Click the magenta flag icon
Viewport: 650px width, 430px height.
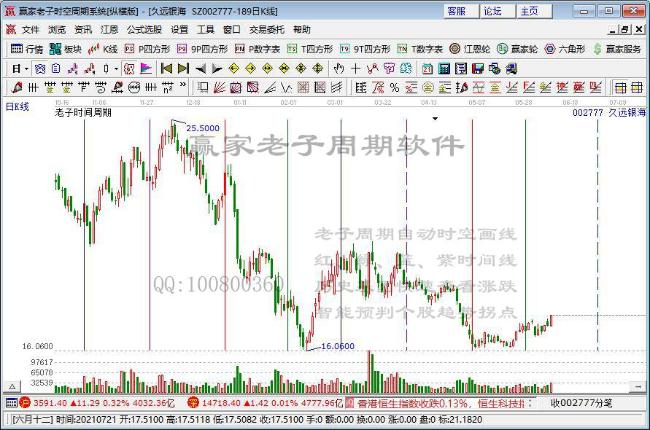click(x=146, y=68)
